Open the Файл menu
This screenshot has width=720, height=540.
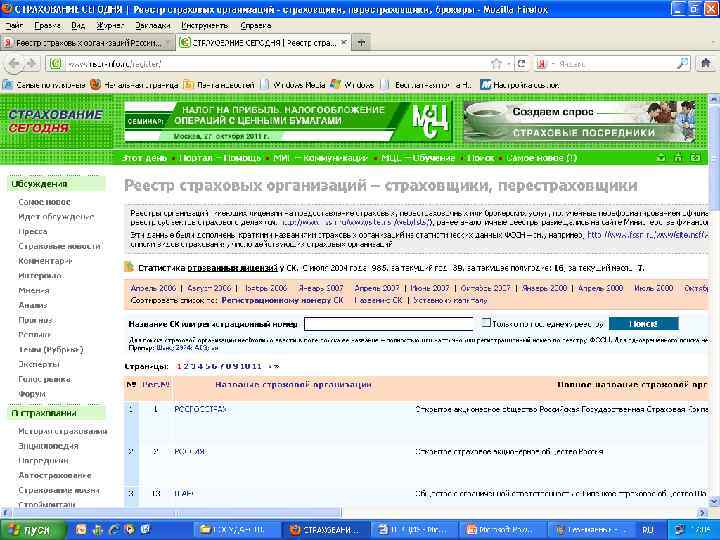tap(14, 26)
